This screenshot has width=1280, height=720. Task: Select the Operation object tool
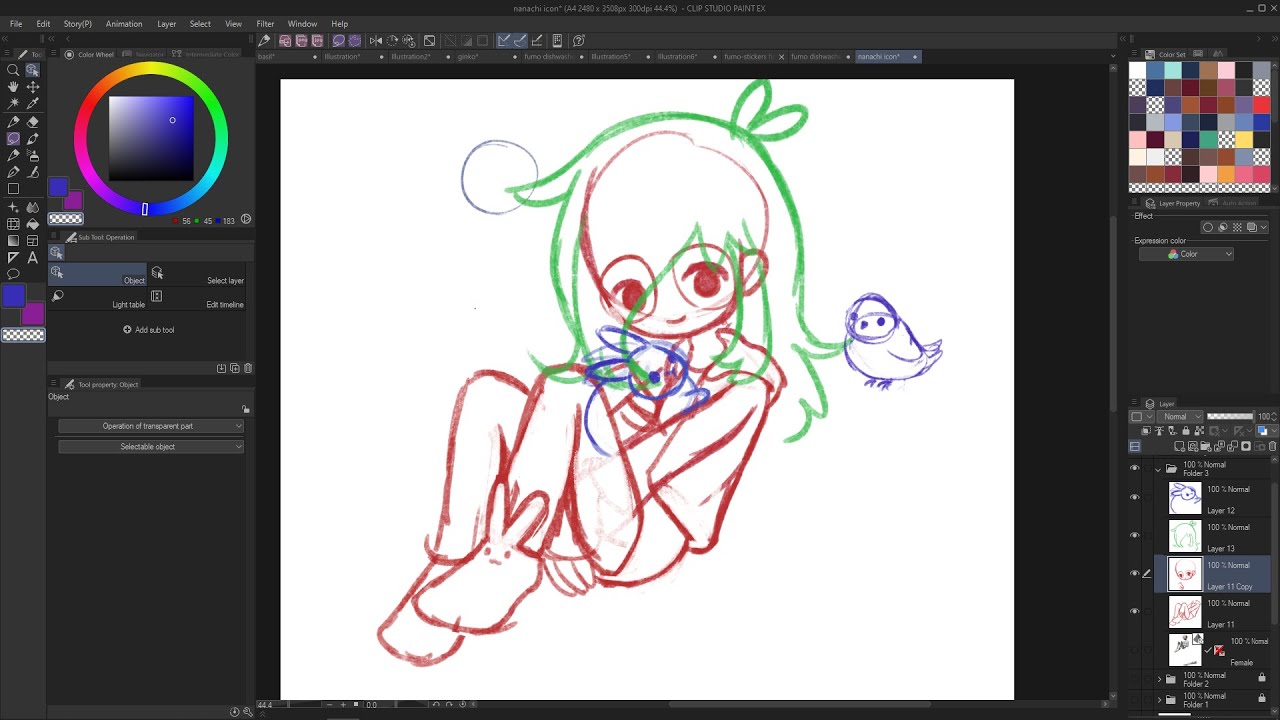click(32, 70)
